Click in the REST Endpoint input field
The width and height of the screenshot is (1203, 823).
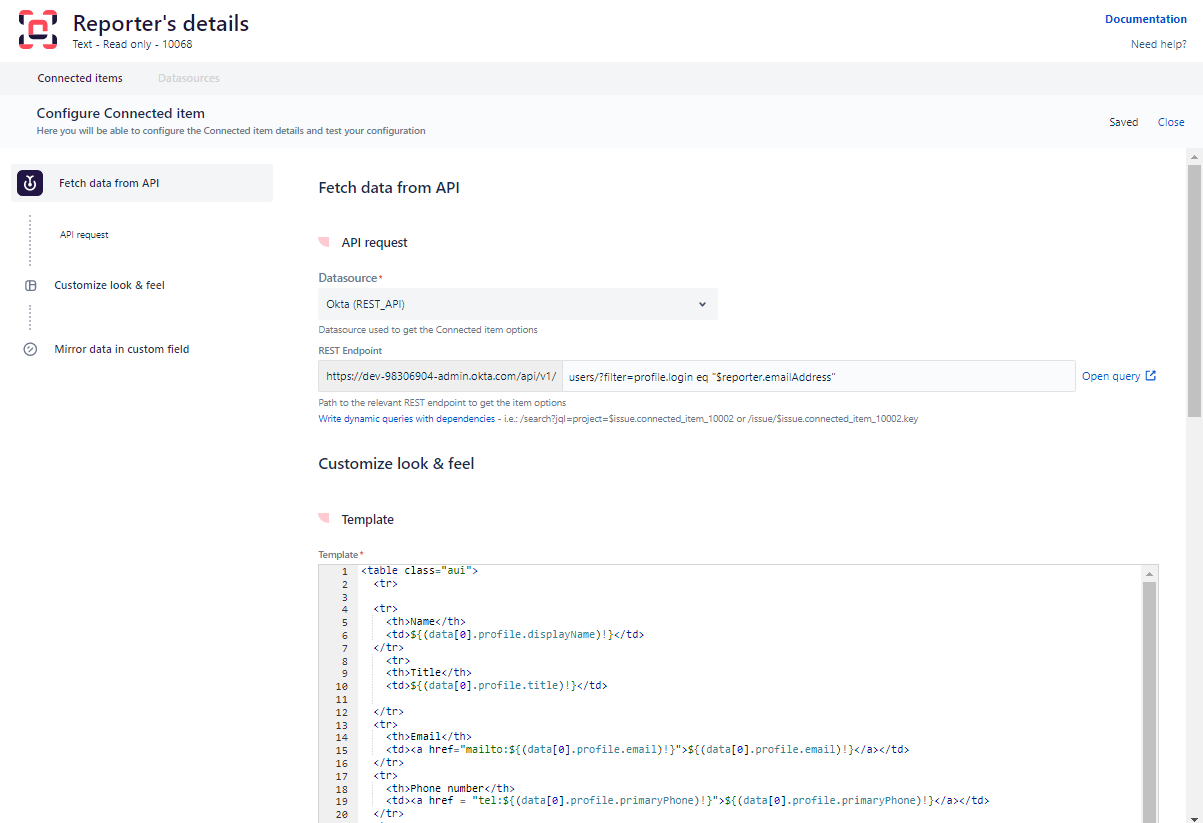(x=818, y=376)
